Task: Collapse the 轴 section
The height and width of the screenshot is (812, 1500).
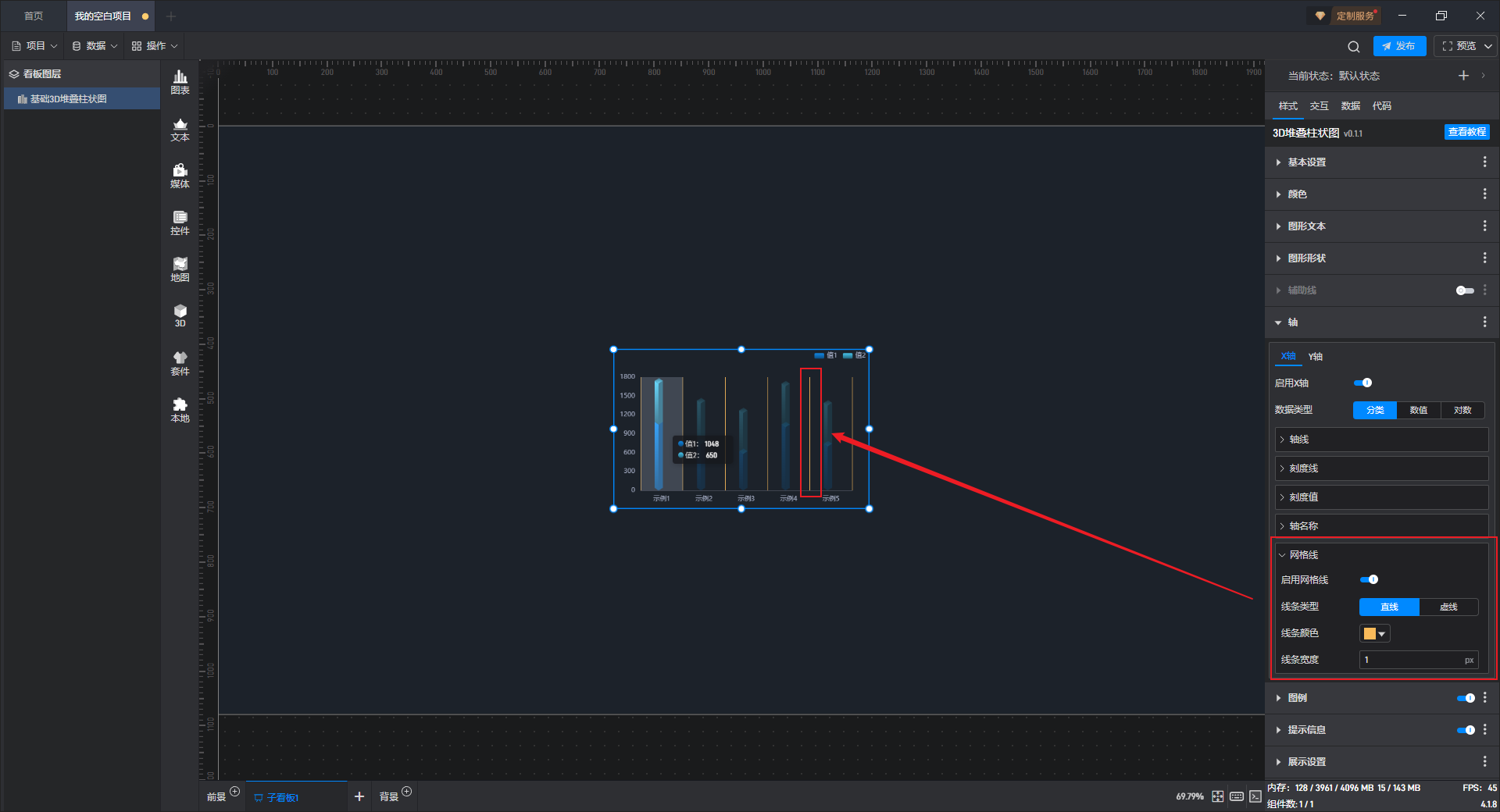Action: point(1278,322)
